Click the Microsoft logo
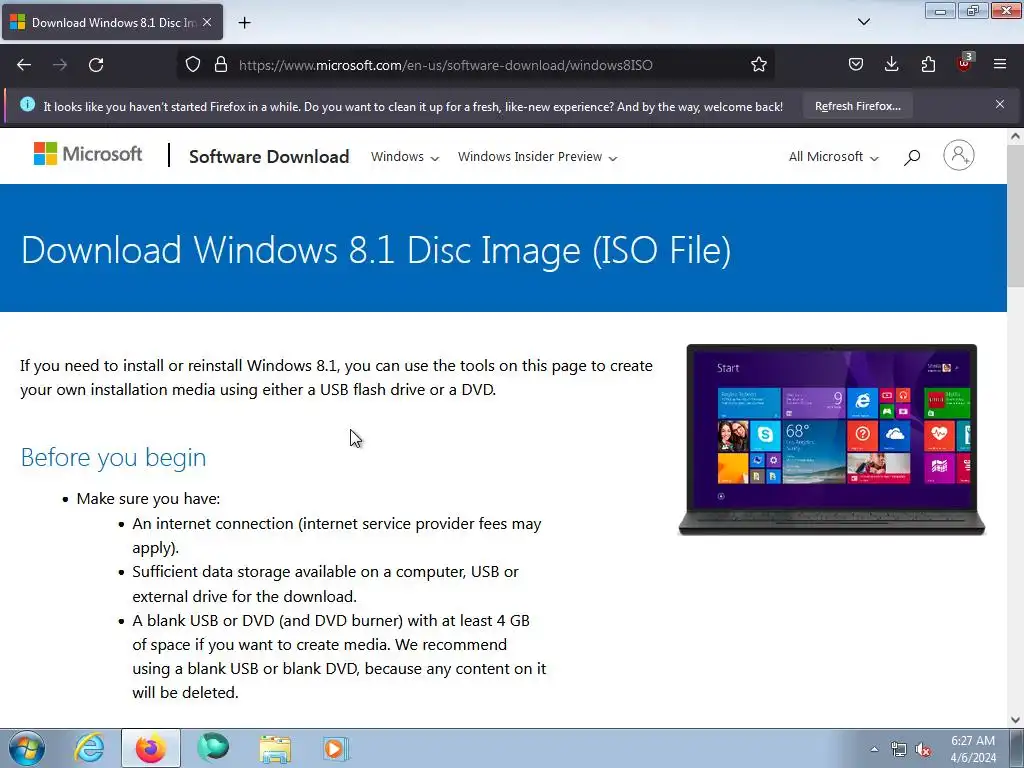This screenshot has height=768, width=1024. click(88, 154)
